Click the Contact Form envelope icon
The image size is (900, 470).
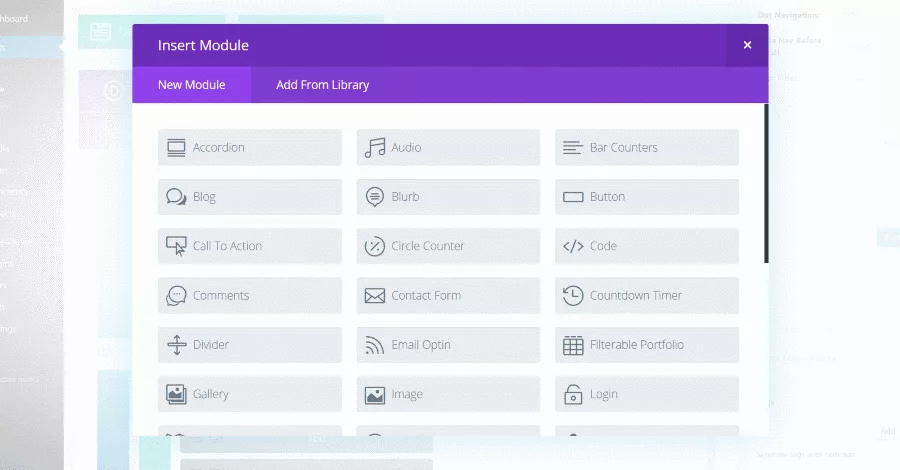click(x=375, y=296)
